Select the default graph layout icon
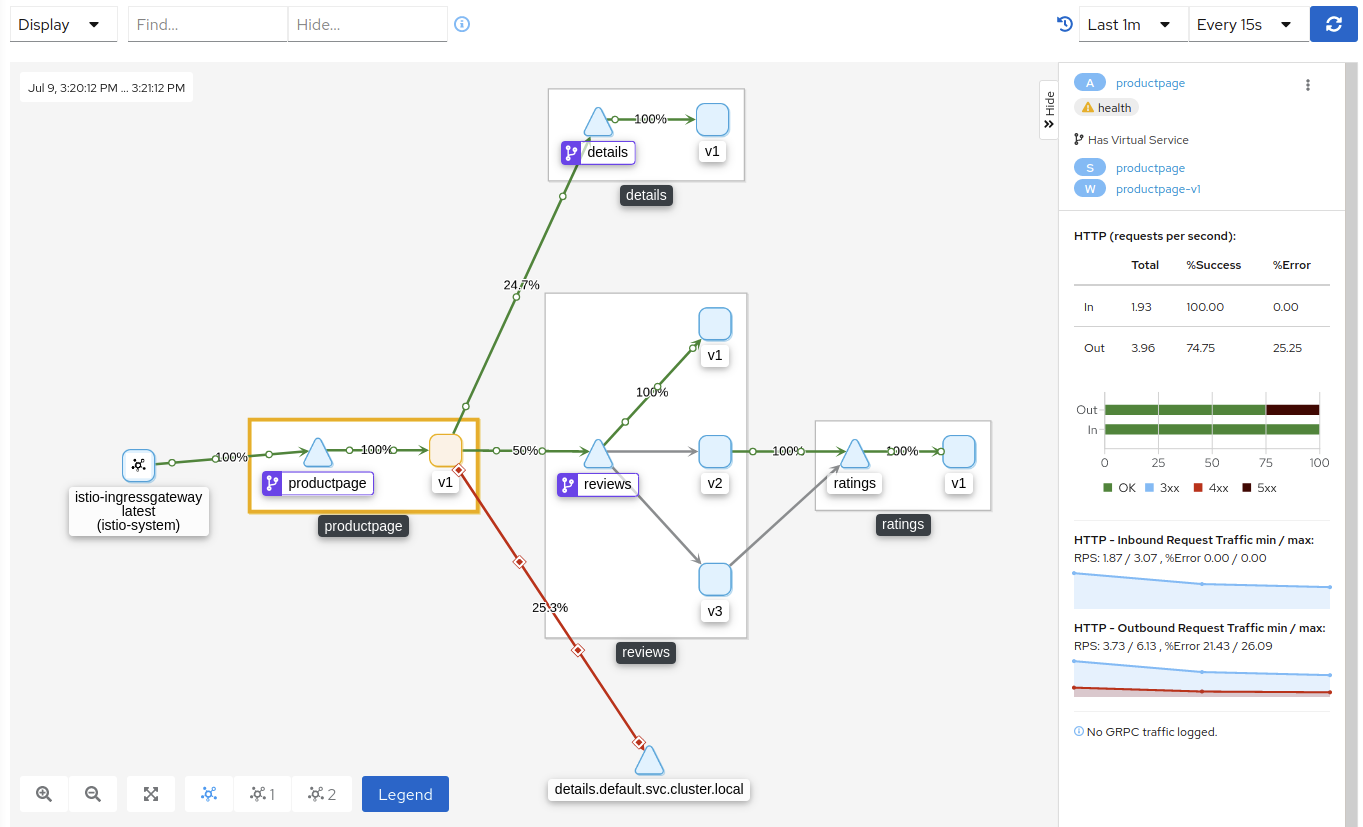 point(209,794)
